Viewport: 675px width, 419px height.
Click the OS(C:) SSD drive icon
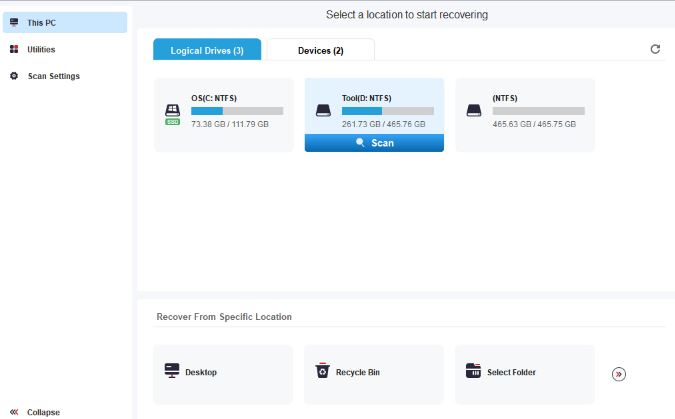(173, 114)
